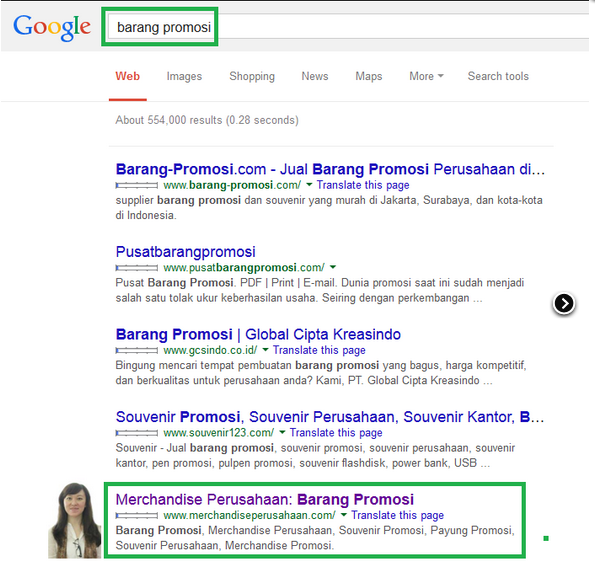Click the Google logo
595x573 pixels.
[52, 28]
